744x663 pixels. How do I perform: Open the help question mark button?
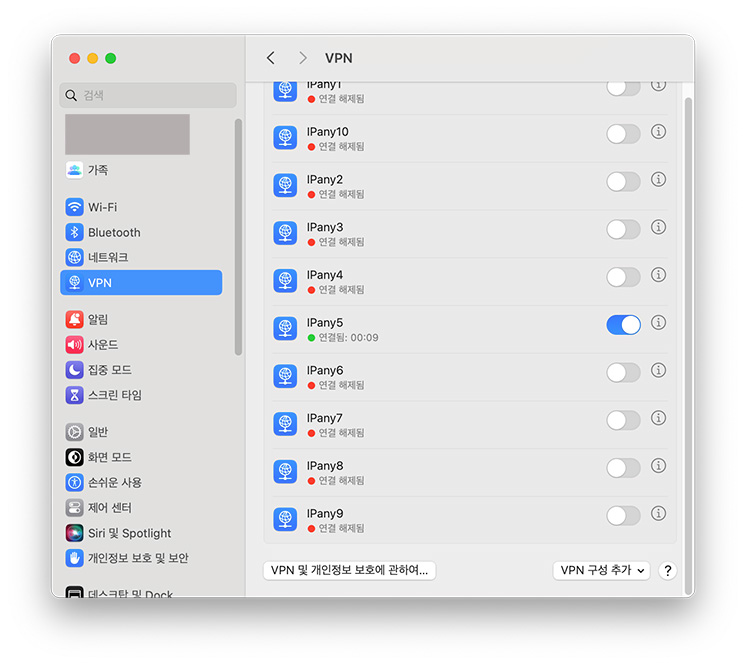click(668, 571)
